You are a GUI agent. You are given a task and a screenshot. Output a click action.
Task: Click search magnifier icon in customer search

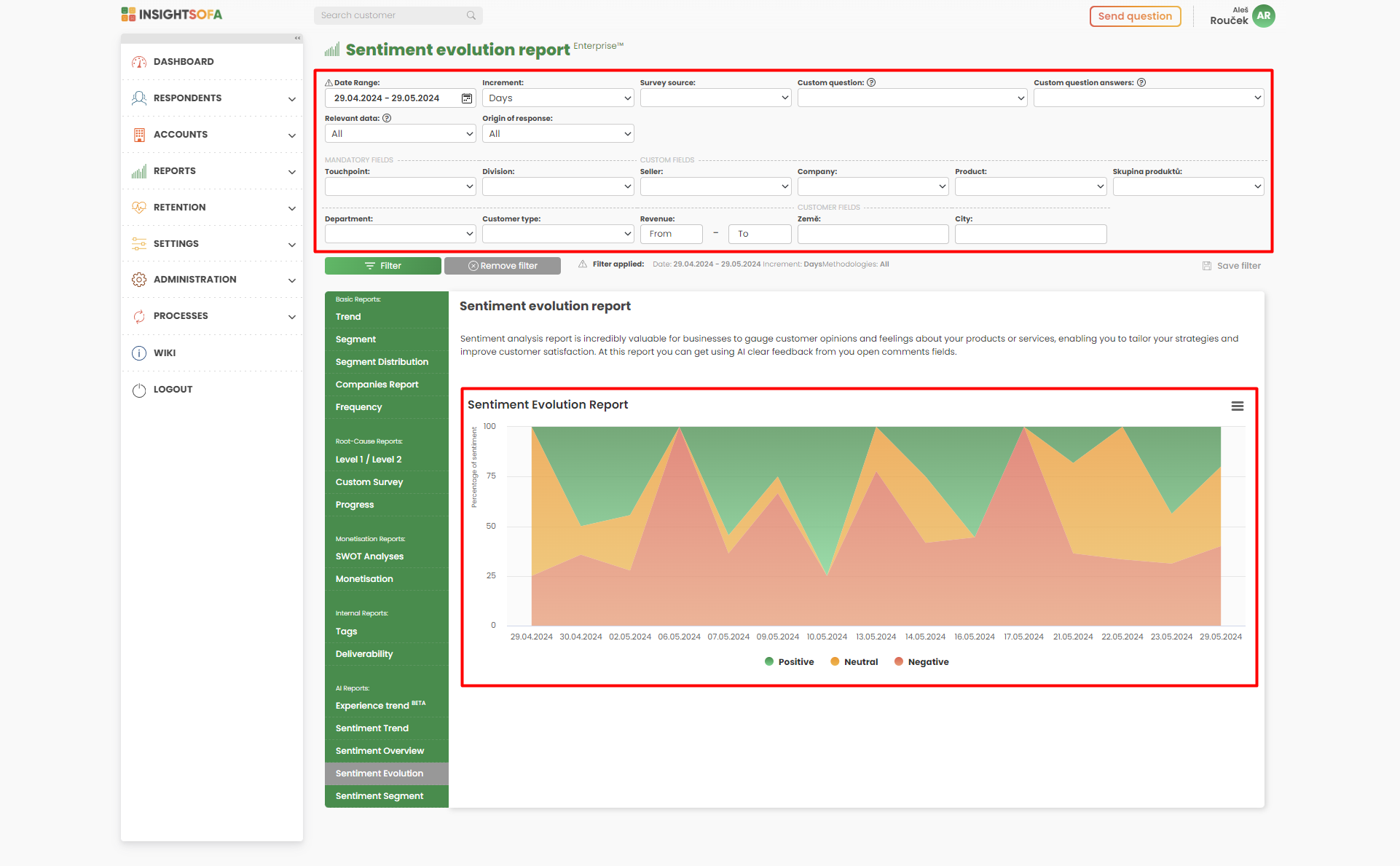[x=471, y=15]
